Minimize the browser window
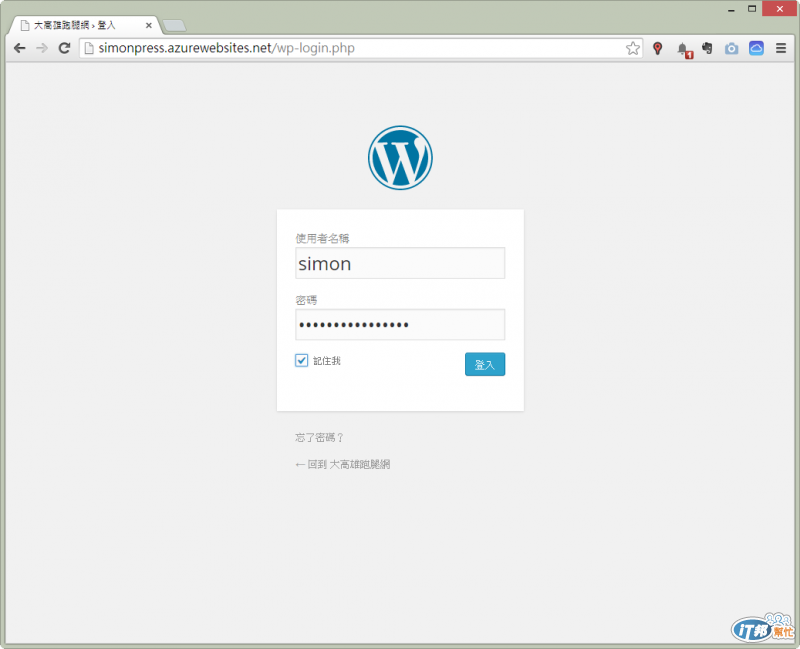 (x=731, y=9)
